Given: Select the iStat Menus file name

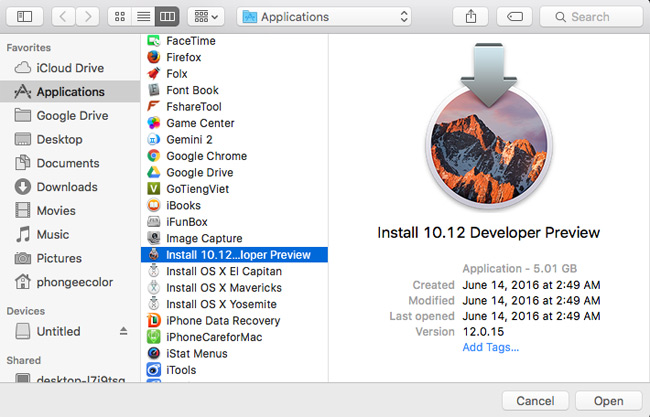Looking at the screenshot, I should pos(197,354).
